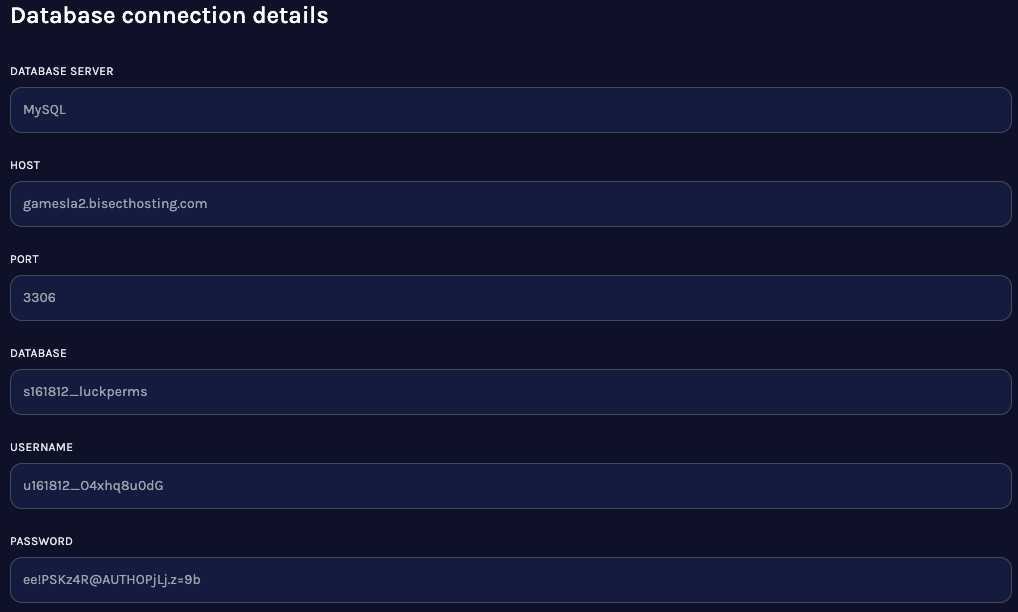Screen dimensions: 1018x612
Task: Click the 'PORT' field label
Action: click(x=25, y=260)
